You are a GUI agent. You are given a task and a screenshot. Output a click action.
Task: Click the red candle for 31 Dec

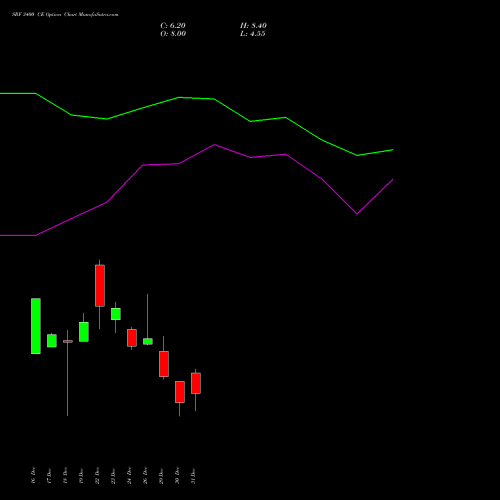tap(196, 383)
